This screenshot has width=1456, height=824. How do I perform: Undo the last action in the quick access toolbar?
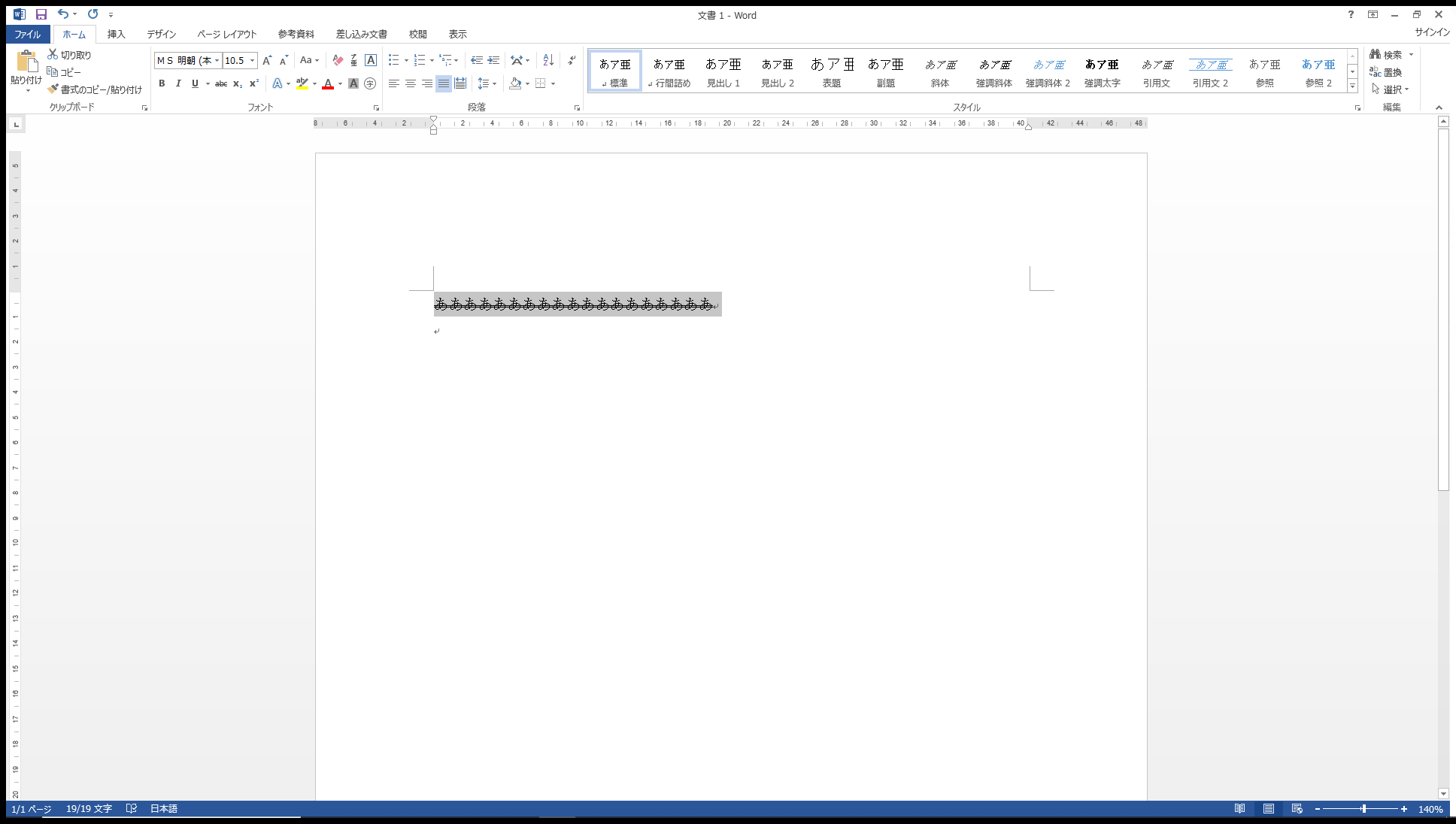63,14
